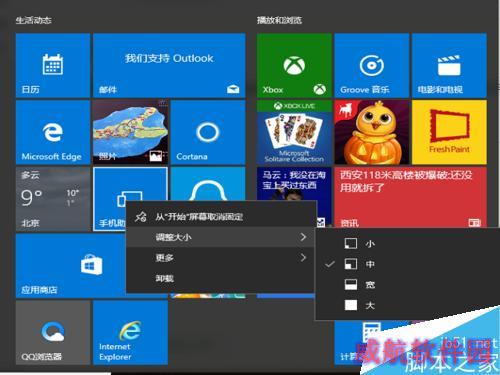Click the 生活动态 group header
This screenshot has width=500, height=375.
tap(33, 20)
